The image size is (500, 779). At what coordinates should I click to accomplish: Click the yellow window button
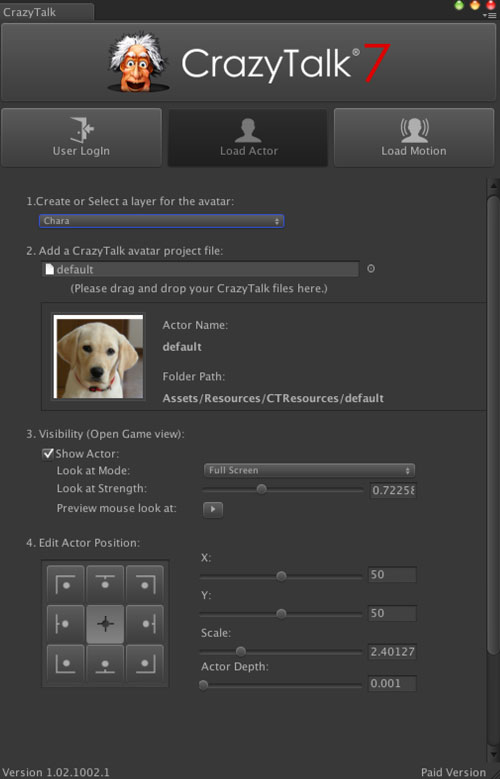pos(475,5)
